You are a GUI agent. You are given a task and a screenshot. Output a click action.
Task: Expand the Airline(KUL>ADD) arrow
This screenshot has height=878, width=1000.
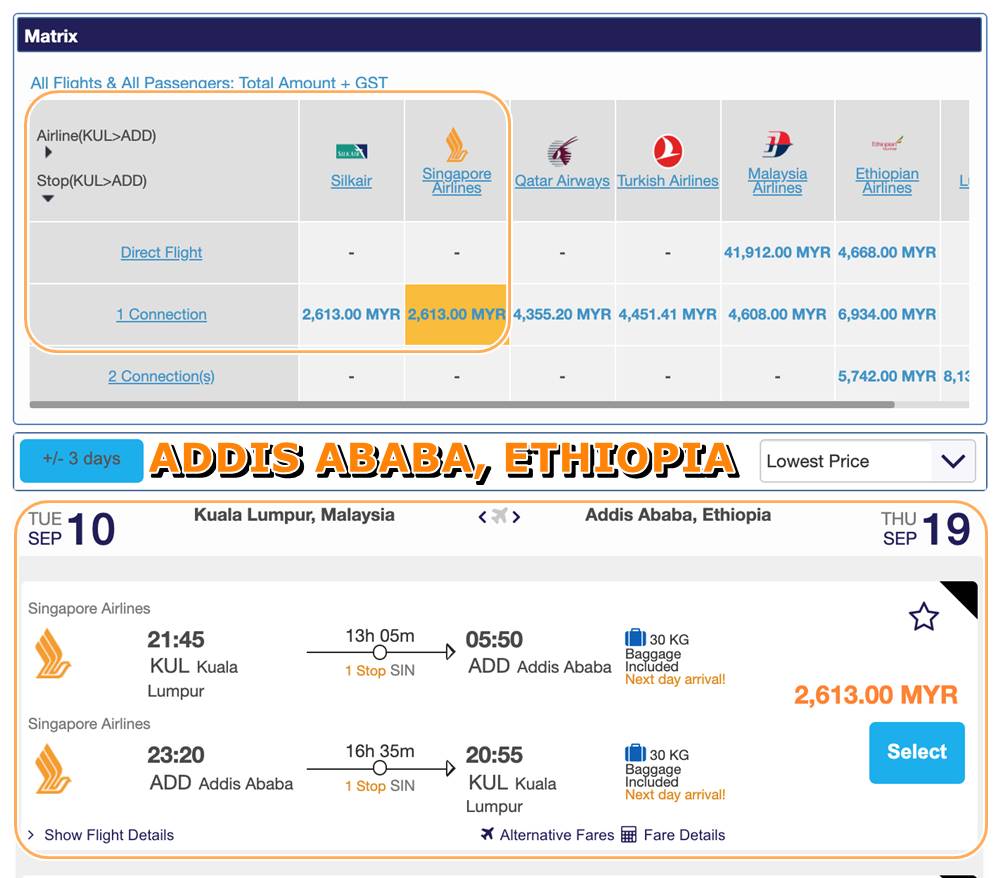pos(48,152)
